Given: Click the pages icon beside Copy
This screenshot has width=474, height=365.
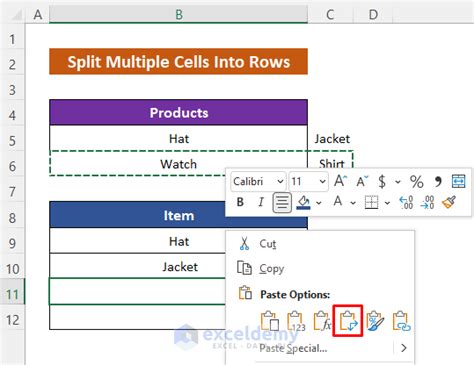Looking at the screenshot, I should [x=244, y=268].
